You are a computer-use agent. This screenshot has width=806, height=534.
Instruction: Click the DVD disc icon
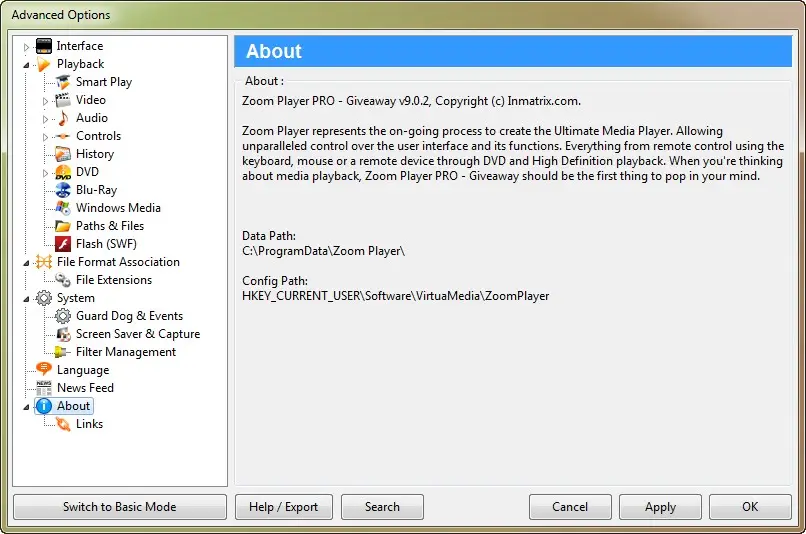(x=63, y=172)
